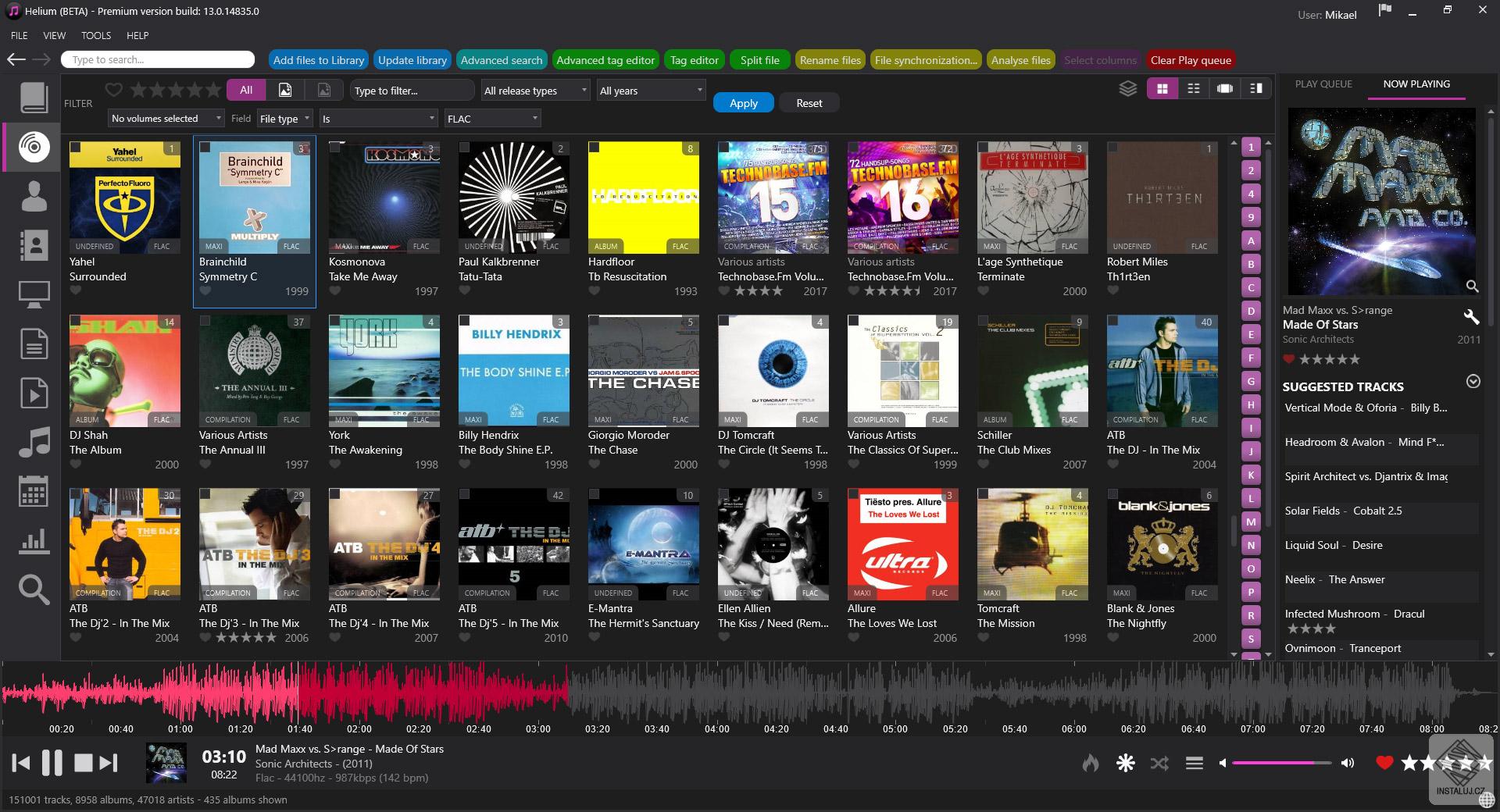Filter albums without cover art
The width and height of the screenshot is (1500, 812).
[x=324, y=90]
